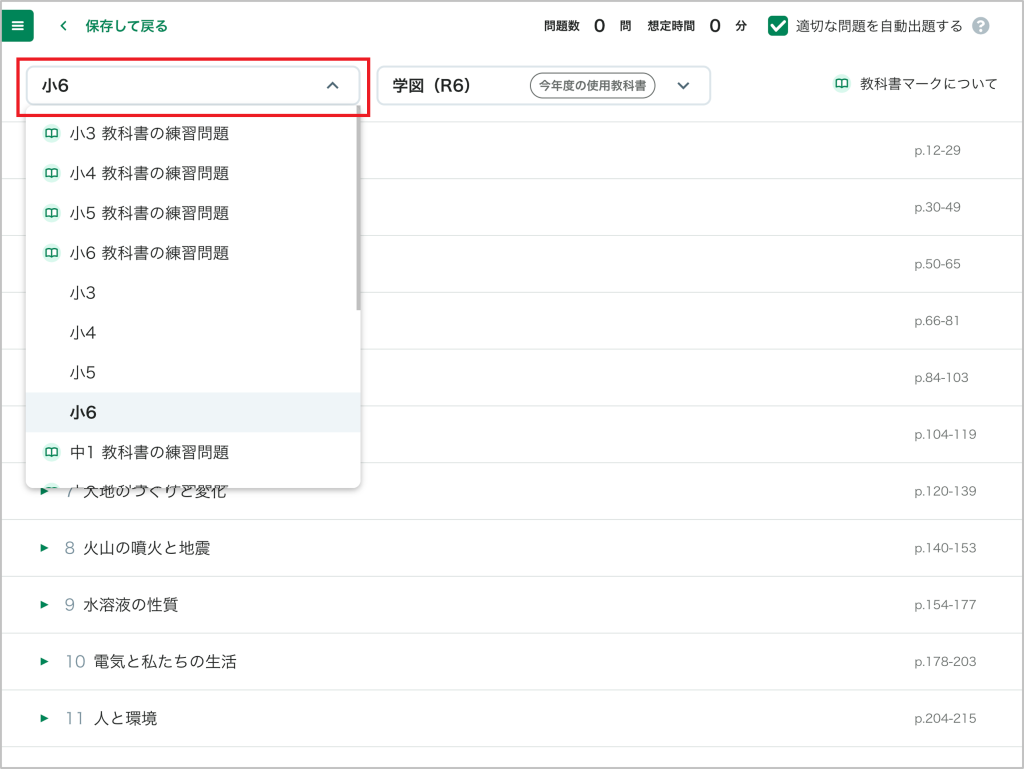This screenshot has height=769, width=1024.
Task: Expand chapter 10 電気と私たちの生活
Action: pyautogui.click(x=44, y=662)
